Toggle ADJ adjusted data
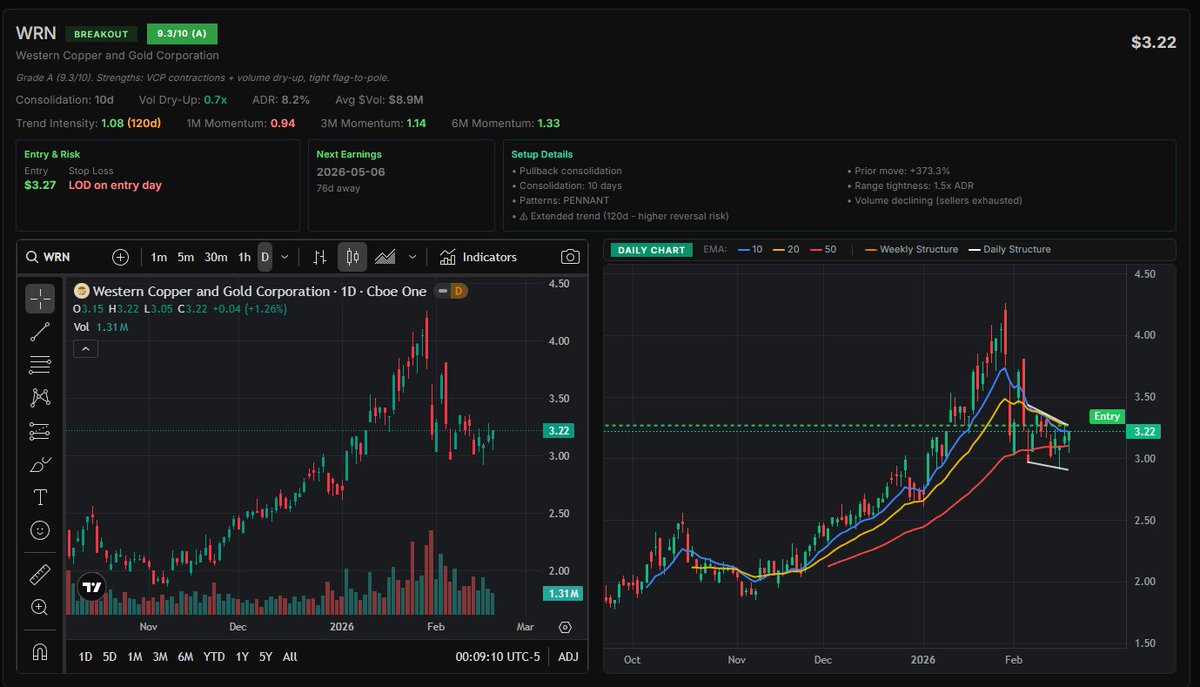 [x=568, y=657]
